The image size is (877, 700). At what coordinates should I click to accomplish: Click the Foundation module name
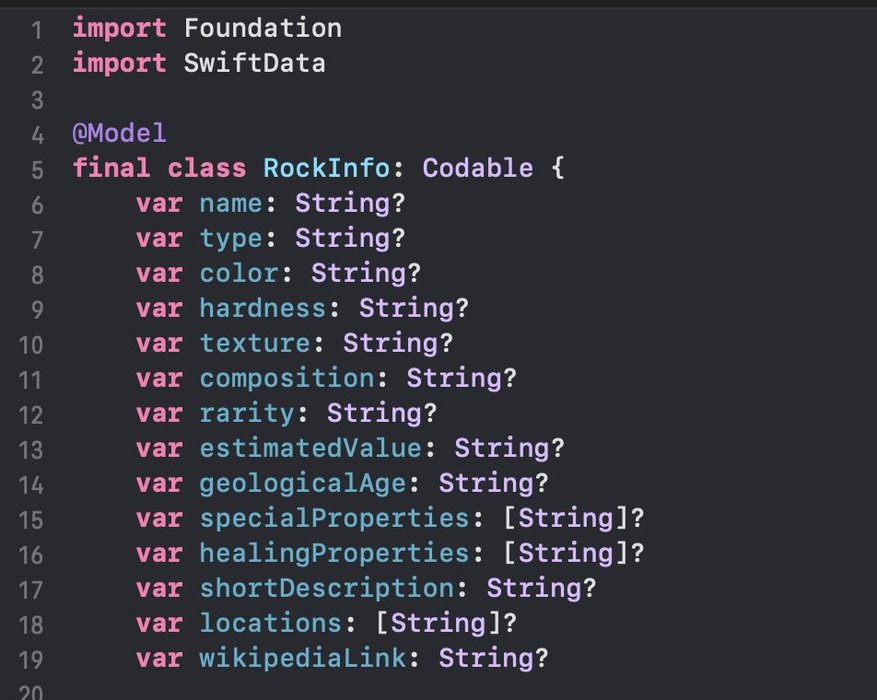tap(262, 28)
